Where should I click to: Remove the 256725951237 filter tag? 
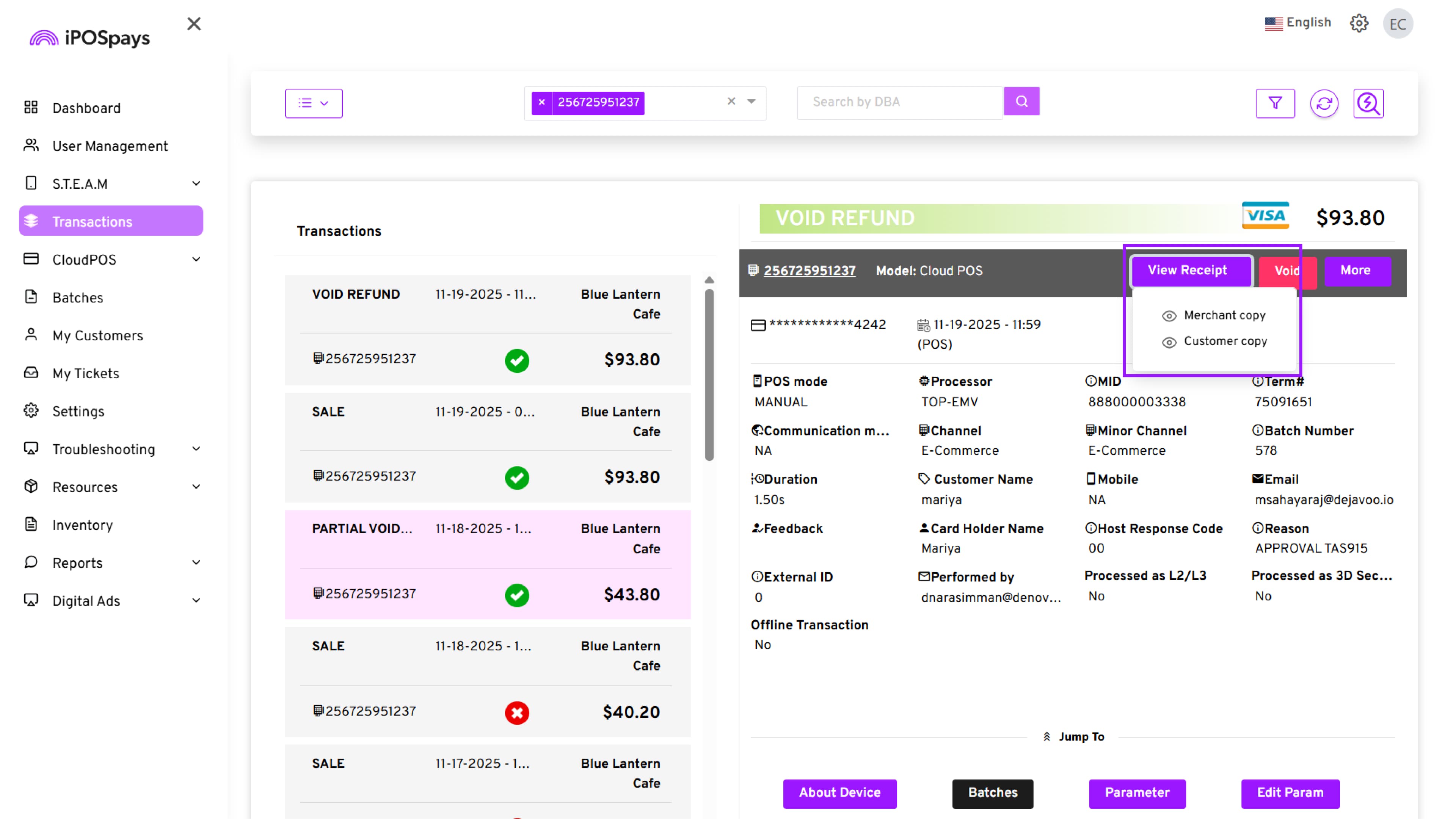click(541, 102)
